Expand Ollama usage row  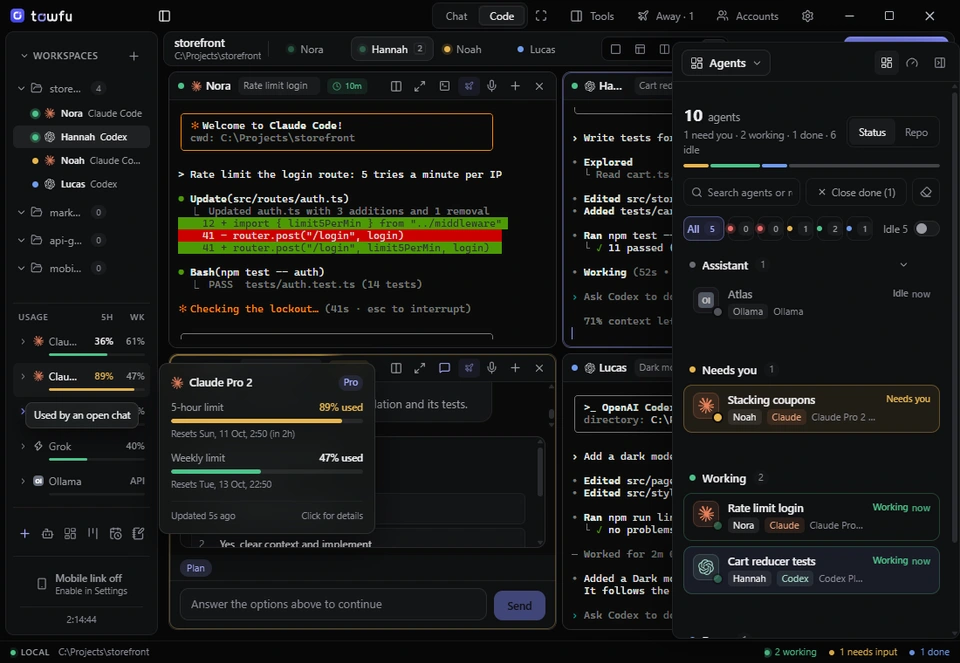point(23,481)
